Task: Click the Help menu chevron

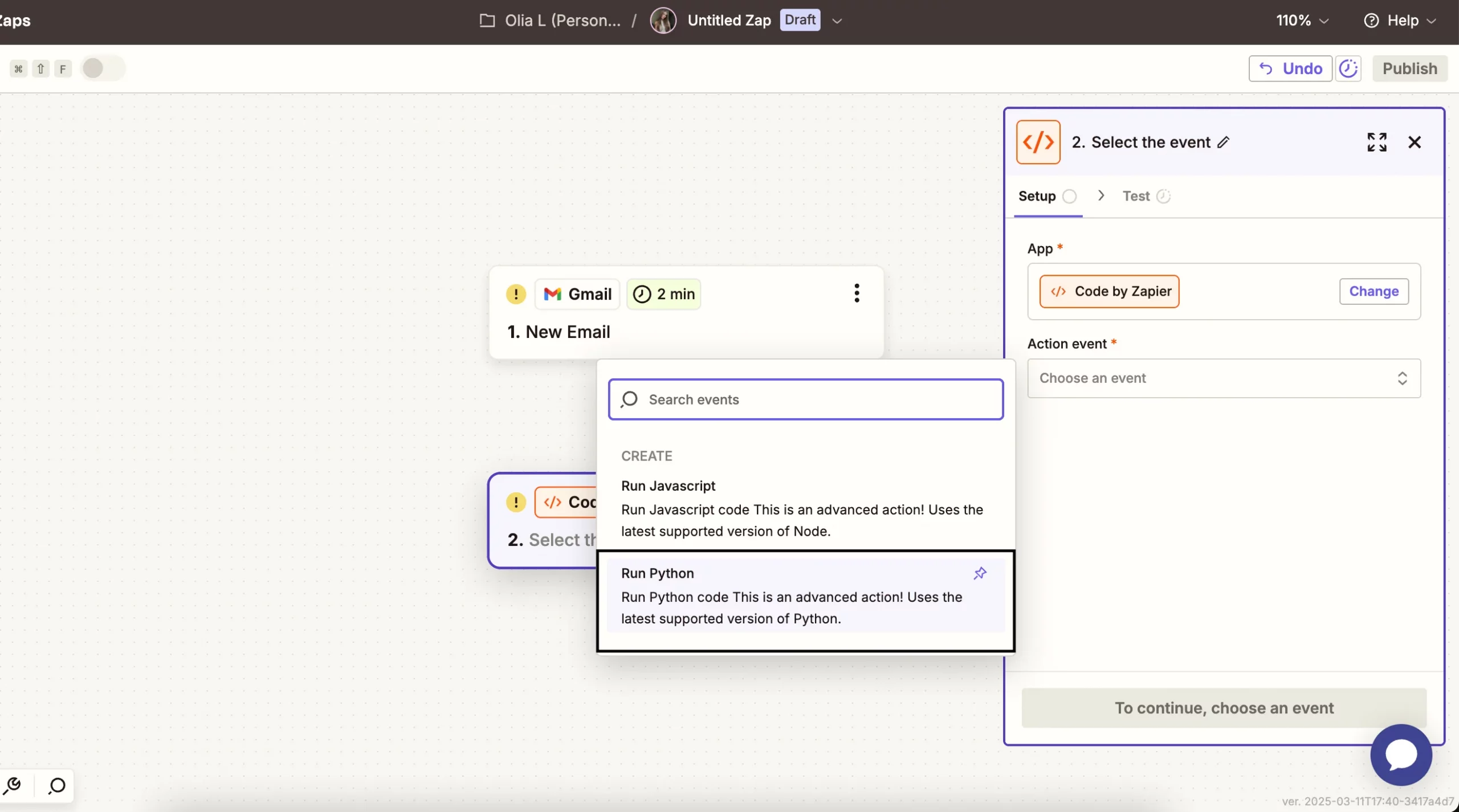Action: 1431,21
